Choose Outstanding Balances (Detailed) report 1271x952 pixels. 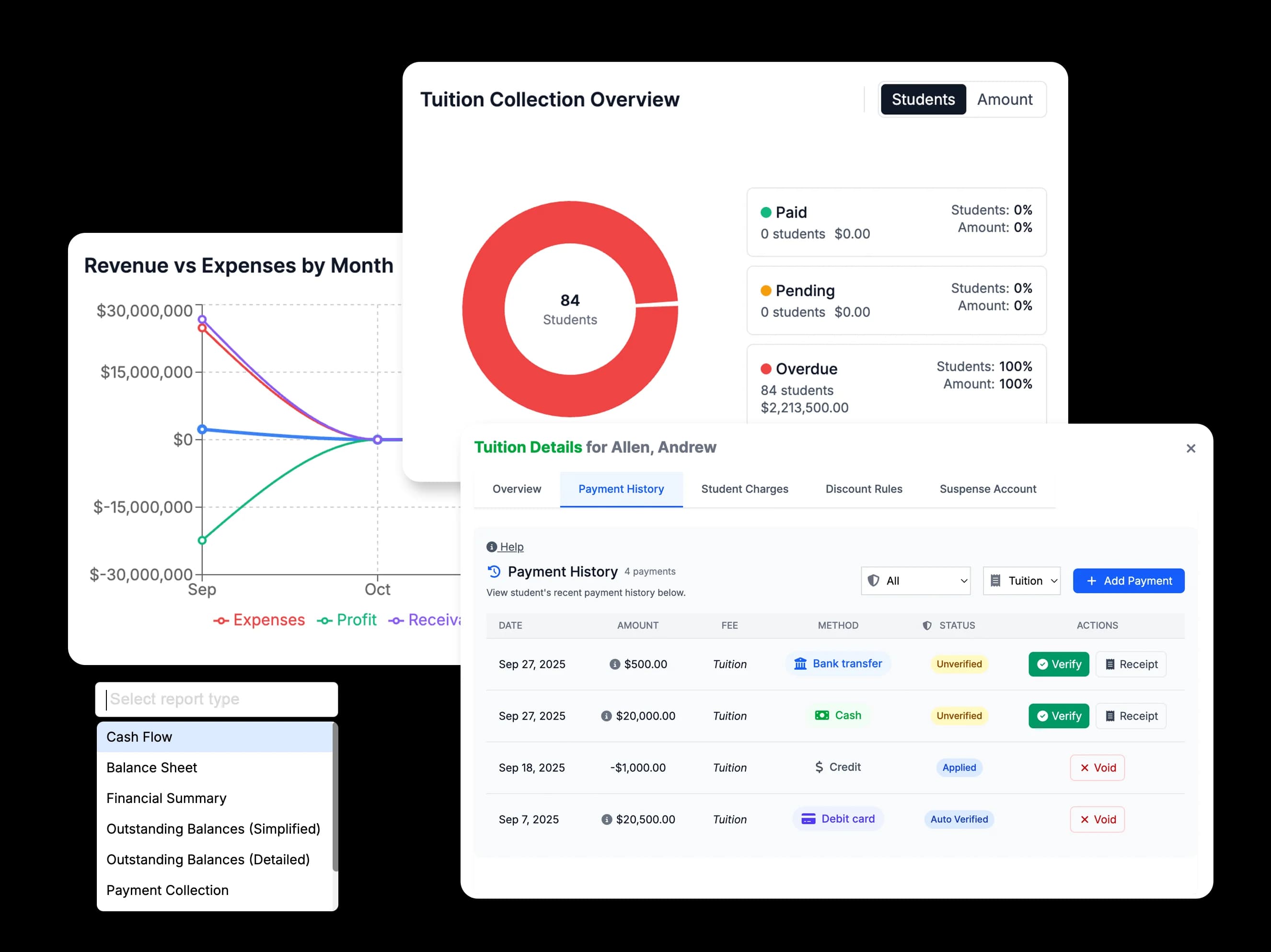[x=215, y=860]
